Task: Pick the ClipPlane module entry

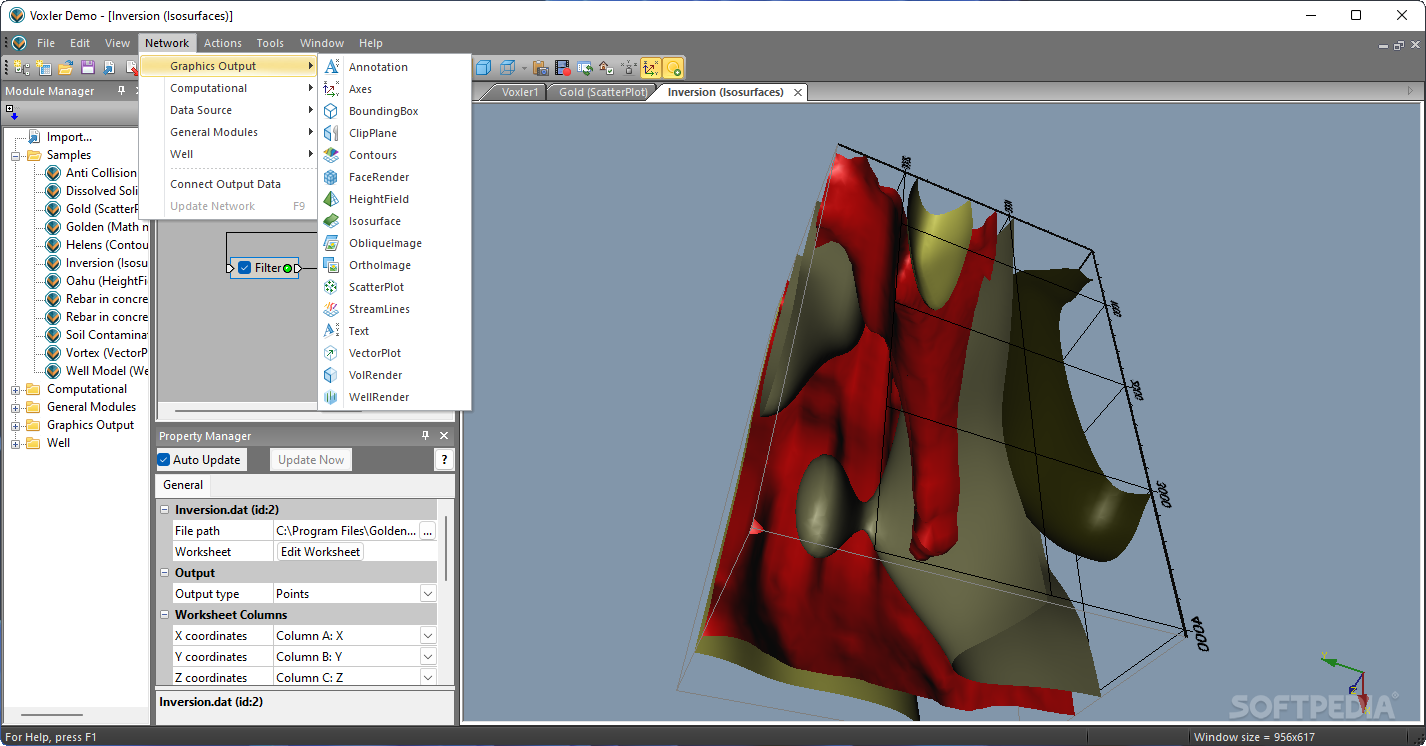Action: point(394,133)
